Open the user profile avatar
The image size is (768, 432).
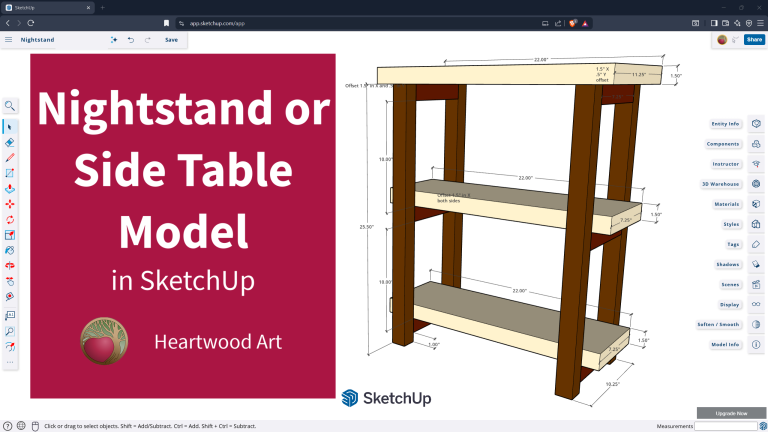pyautogui.click(x=722, y=40)
